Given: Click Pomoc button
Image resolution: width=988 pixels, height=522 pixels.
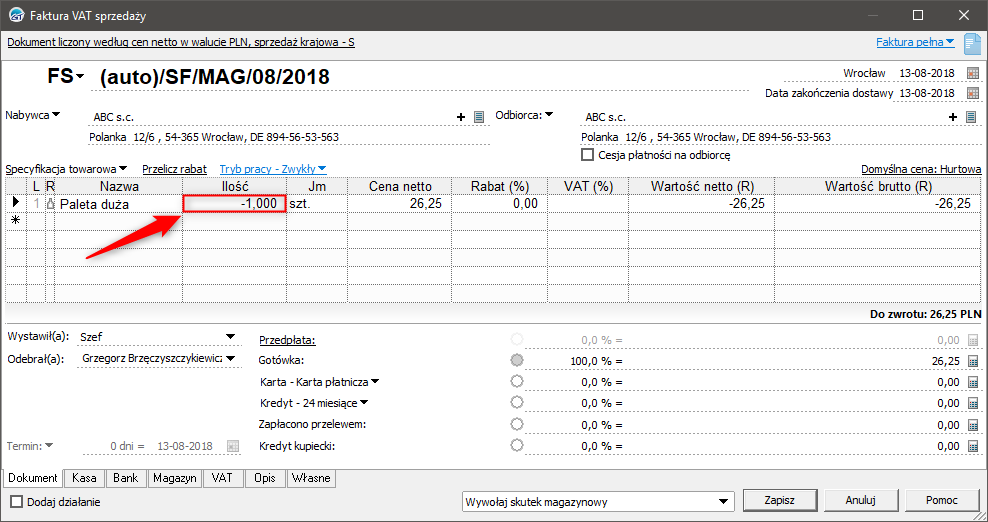Looking at the screenshot, I should tap(942, 501).
